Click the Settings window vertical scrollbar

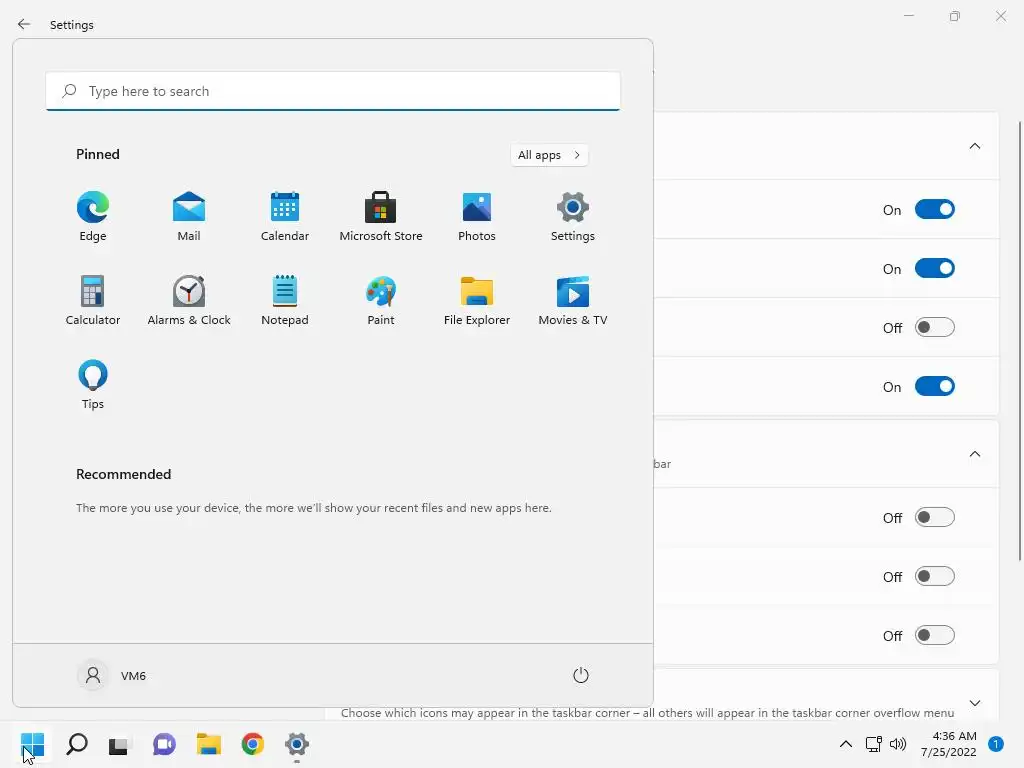click(1020, 340)
